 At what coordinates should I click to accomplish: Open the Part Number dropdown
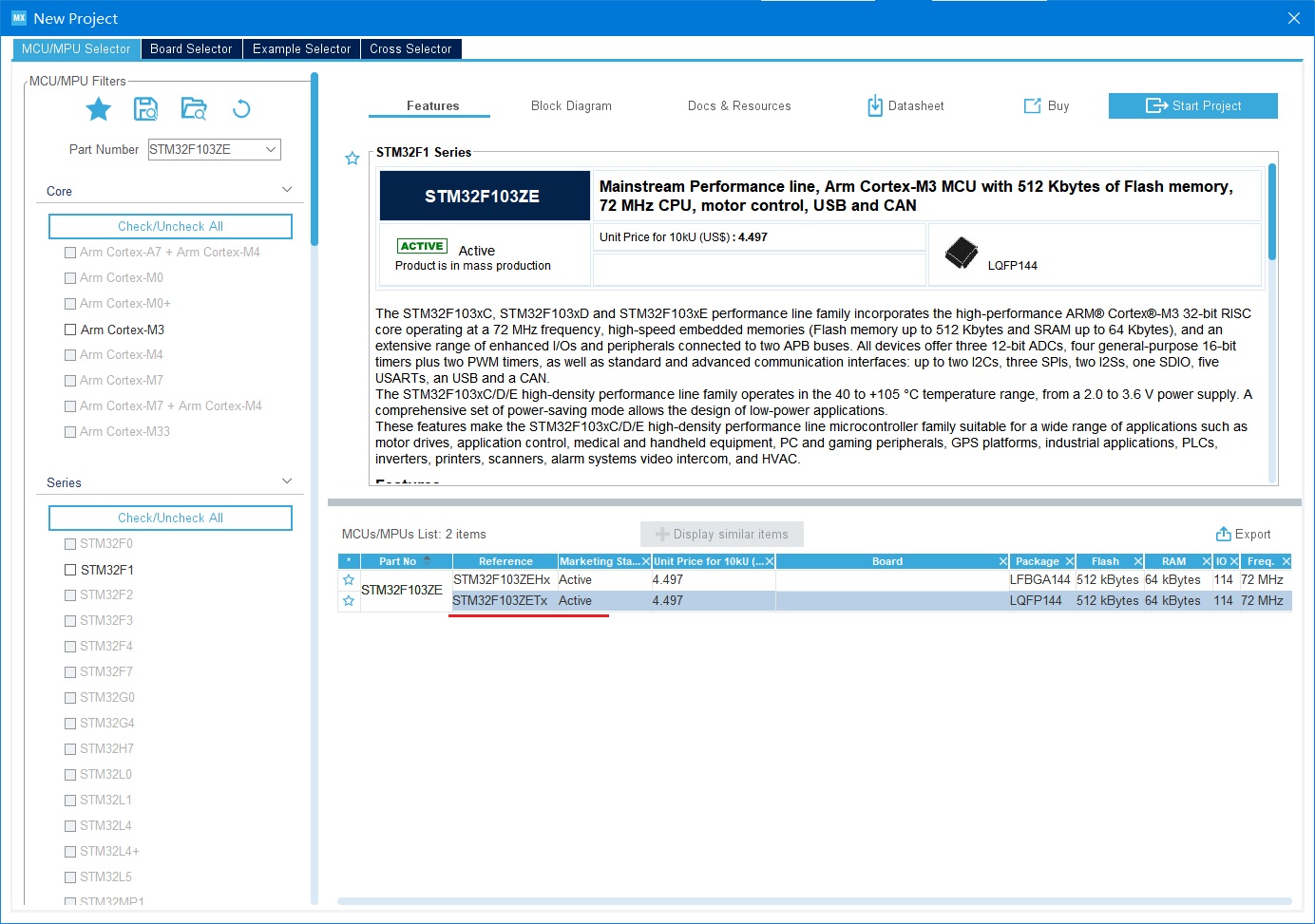point(271,149)
